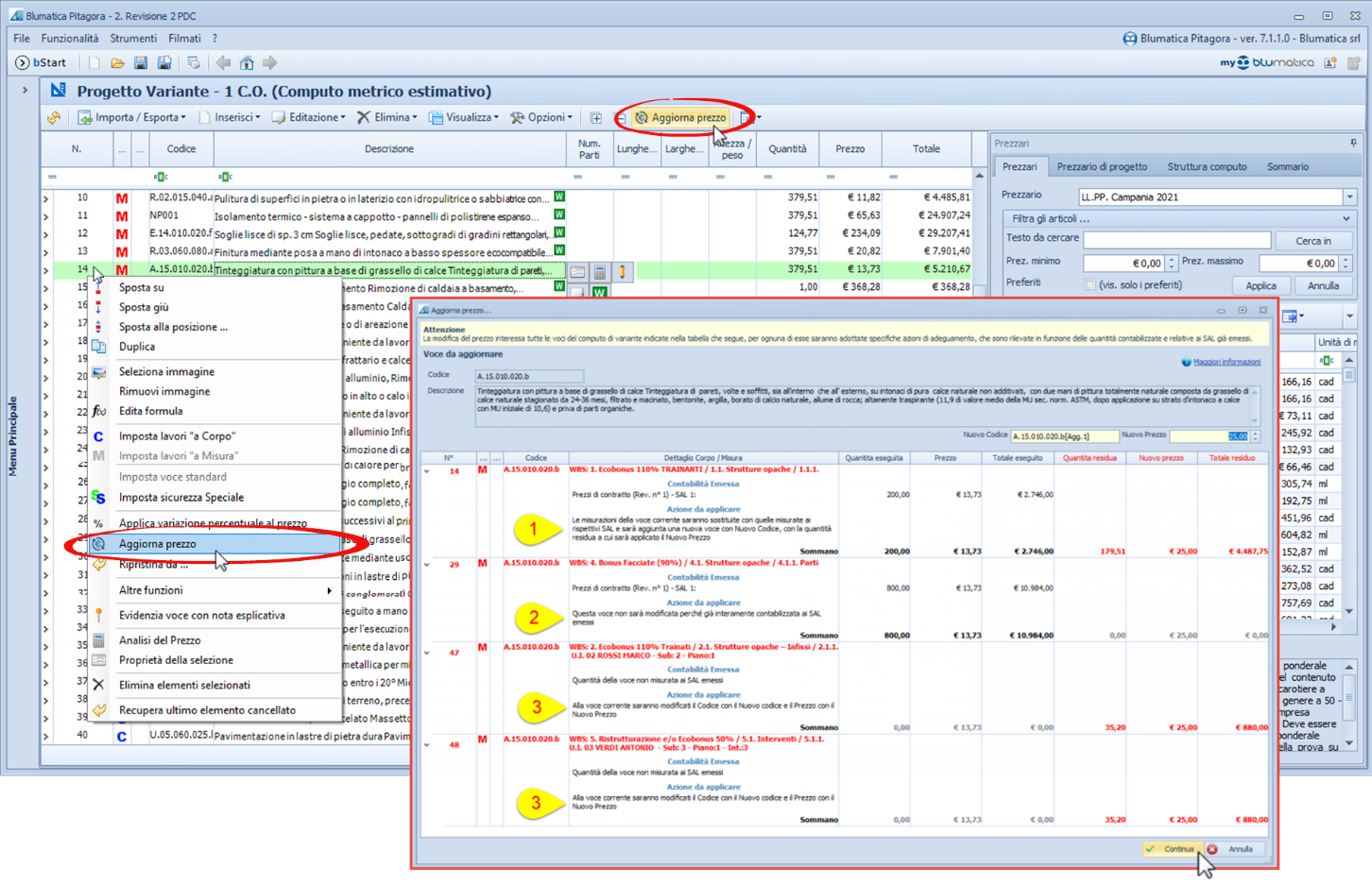Save the project with the floppy disk icon

pyautogui.click(x=141, y=63)
